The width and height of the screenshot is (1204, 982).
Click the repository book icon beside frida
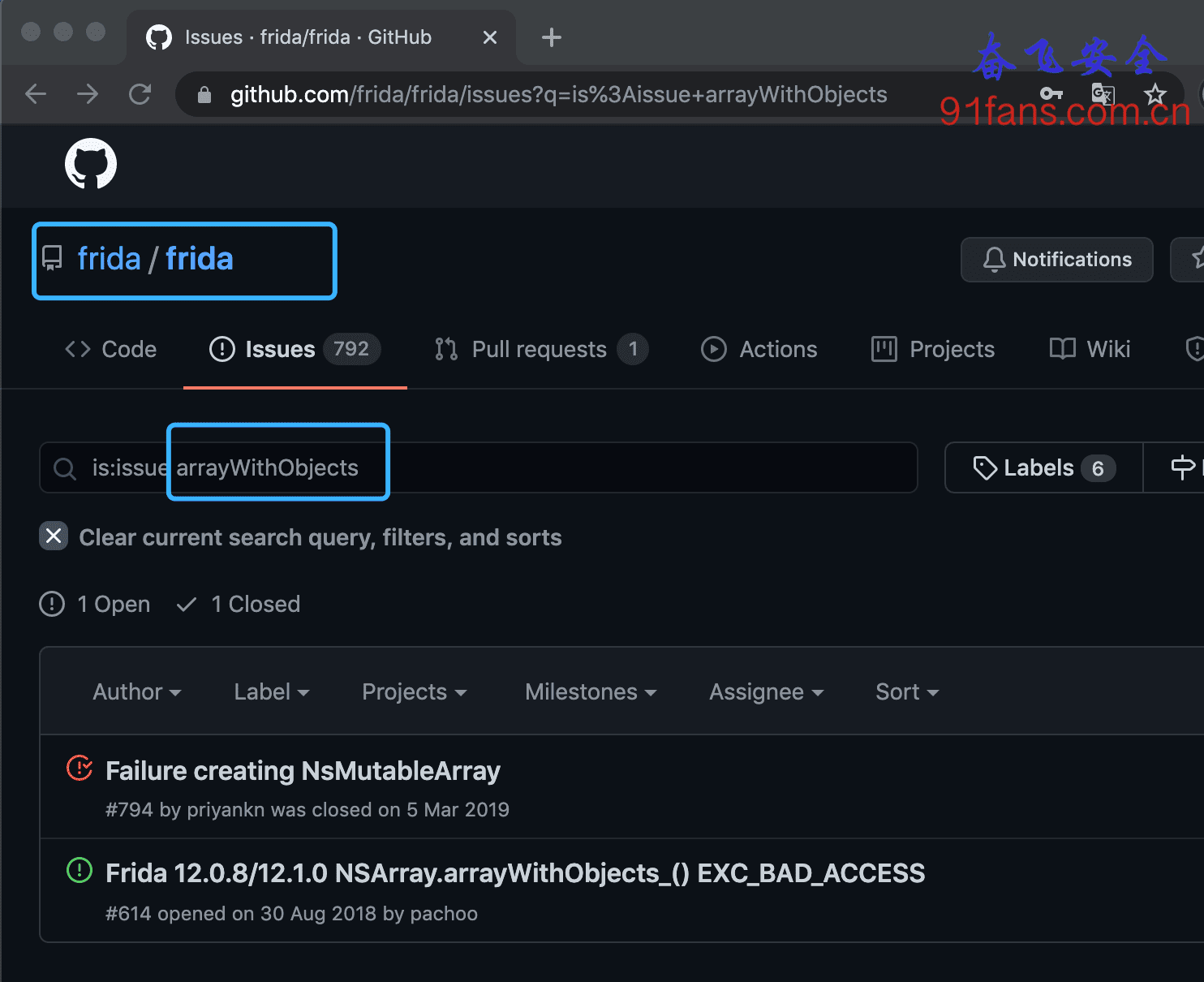tap(52, 259)
